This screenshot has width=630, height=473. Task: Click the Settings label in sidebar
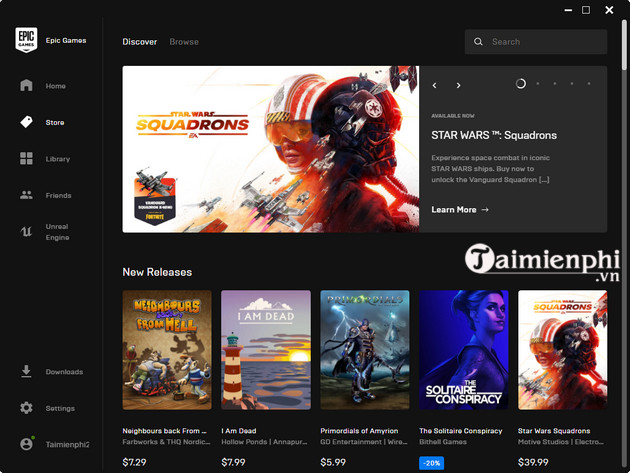click(x=60, y=408)
